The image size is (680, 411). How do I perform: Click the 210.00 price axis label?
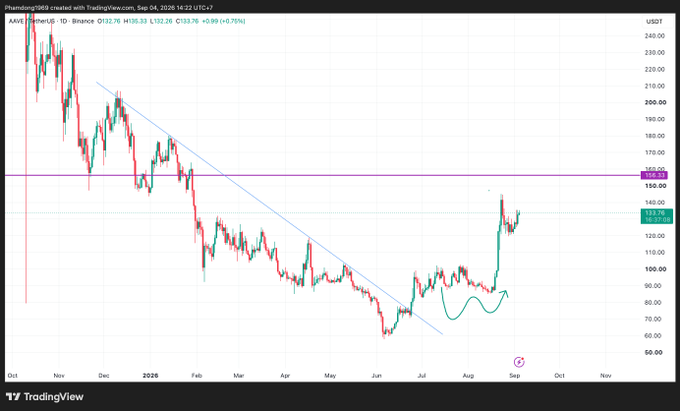point(655,86)
